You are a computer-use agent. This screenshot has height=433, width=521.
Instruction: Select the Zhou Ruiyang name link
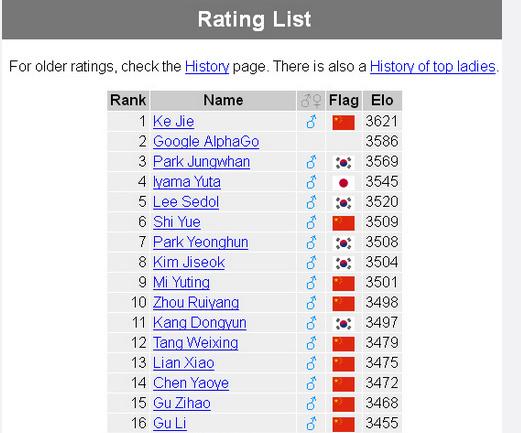pos(196,303)
